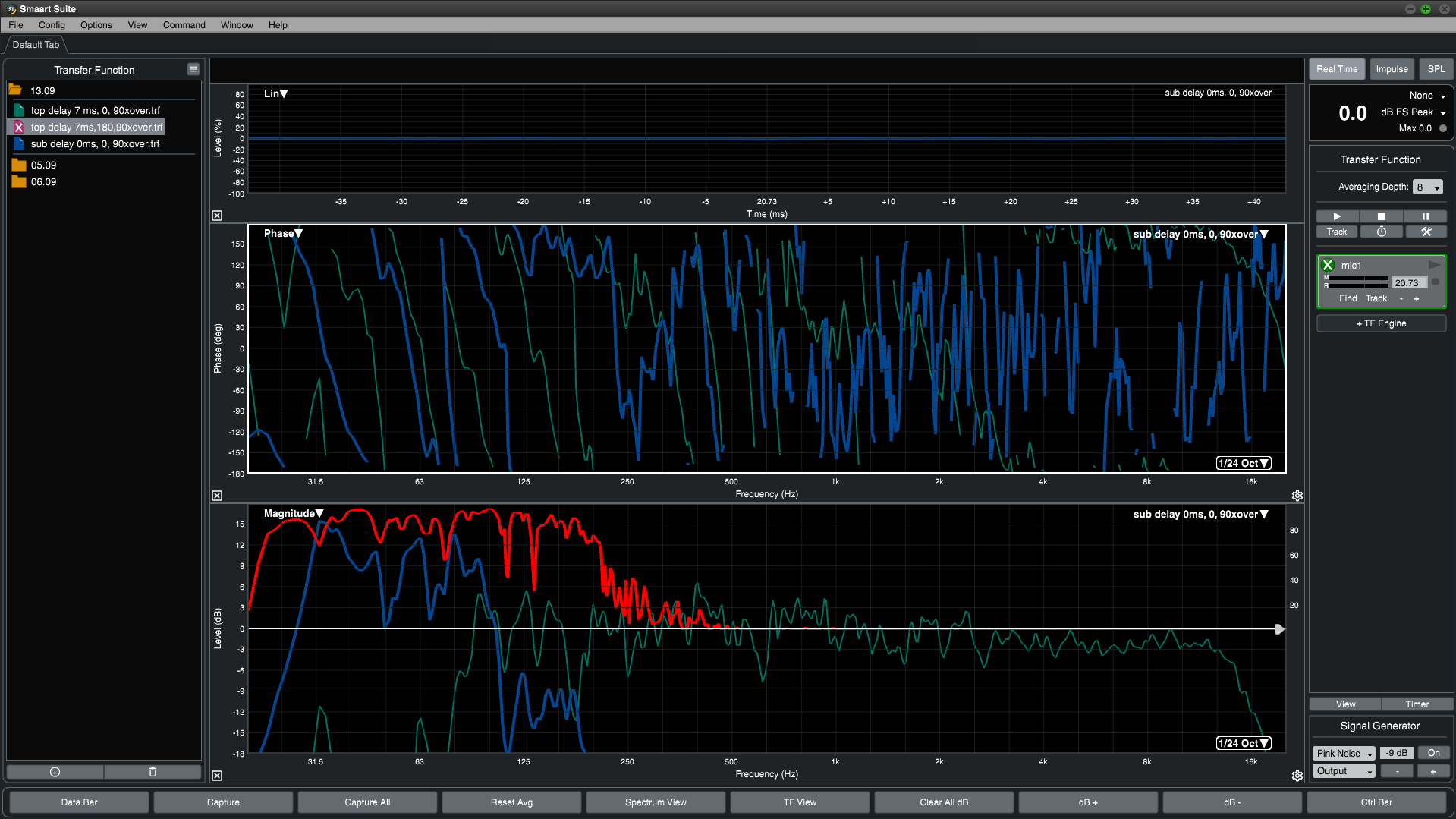Toggle the mic1 engine green X icon
Image resolution: width=1456 pixels, height=819 pixels.
click(1328, 265)
